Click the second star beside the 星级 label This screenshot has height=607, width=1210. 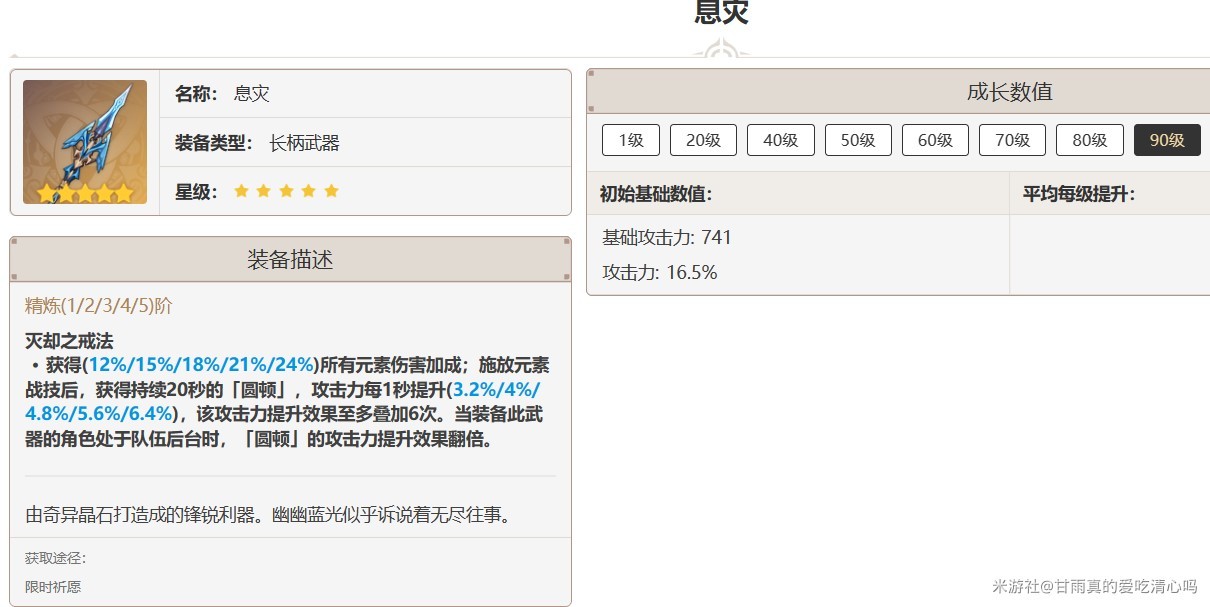[x=264, y=190]
